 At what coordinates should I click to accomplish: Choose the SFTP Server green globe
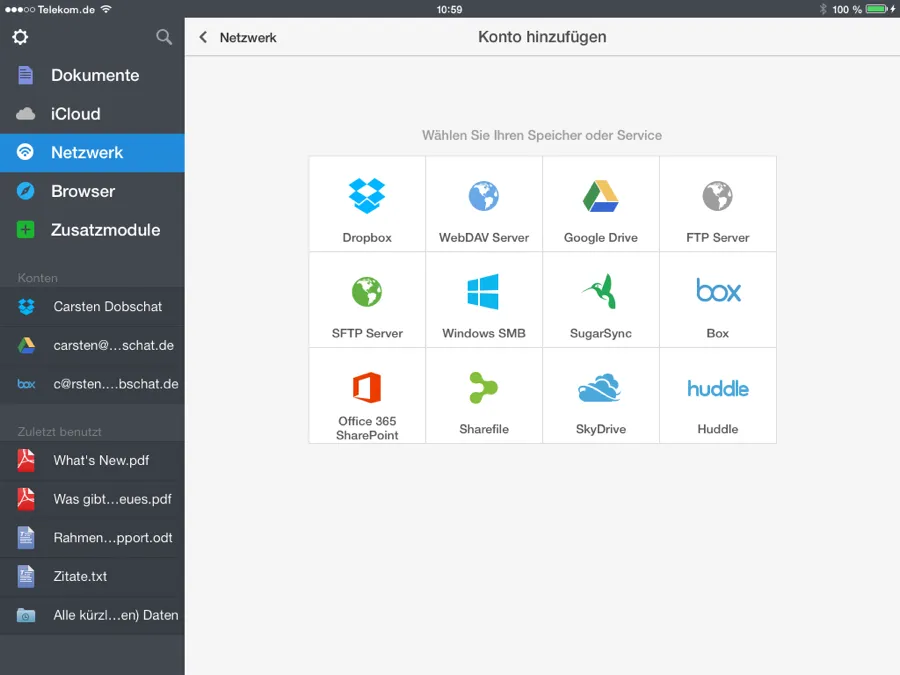point(367,292)
